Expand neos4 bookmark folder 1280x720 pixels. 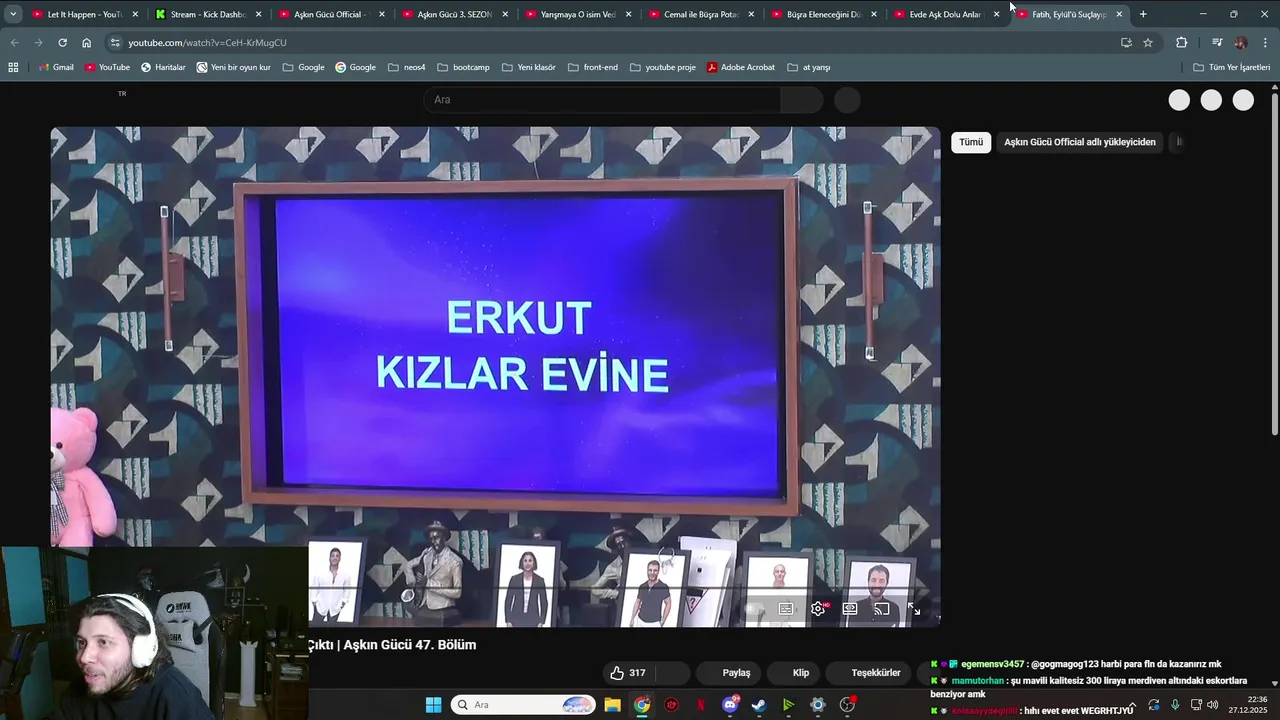407,67
